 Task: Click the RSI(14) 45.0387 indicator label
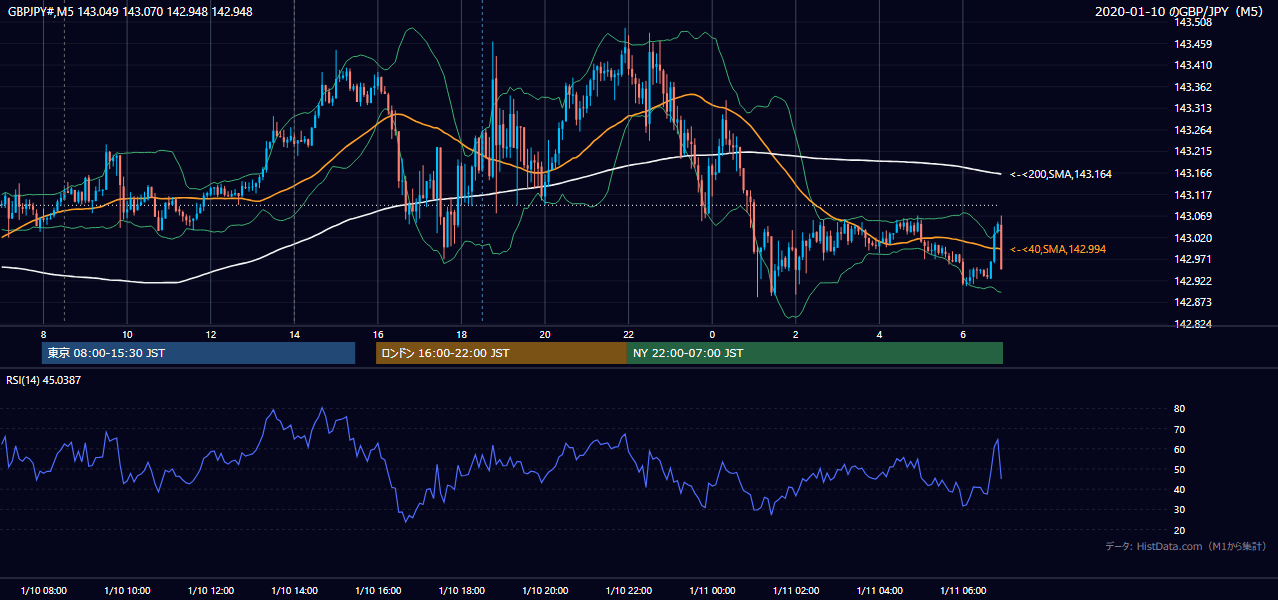[x=44, y=380]
